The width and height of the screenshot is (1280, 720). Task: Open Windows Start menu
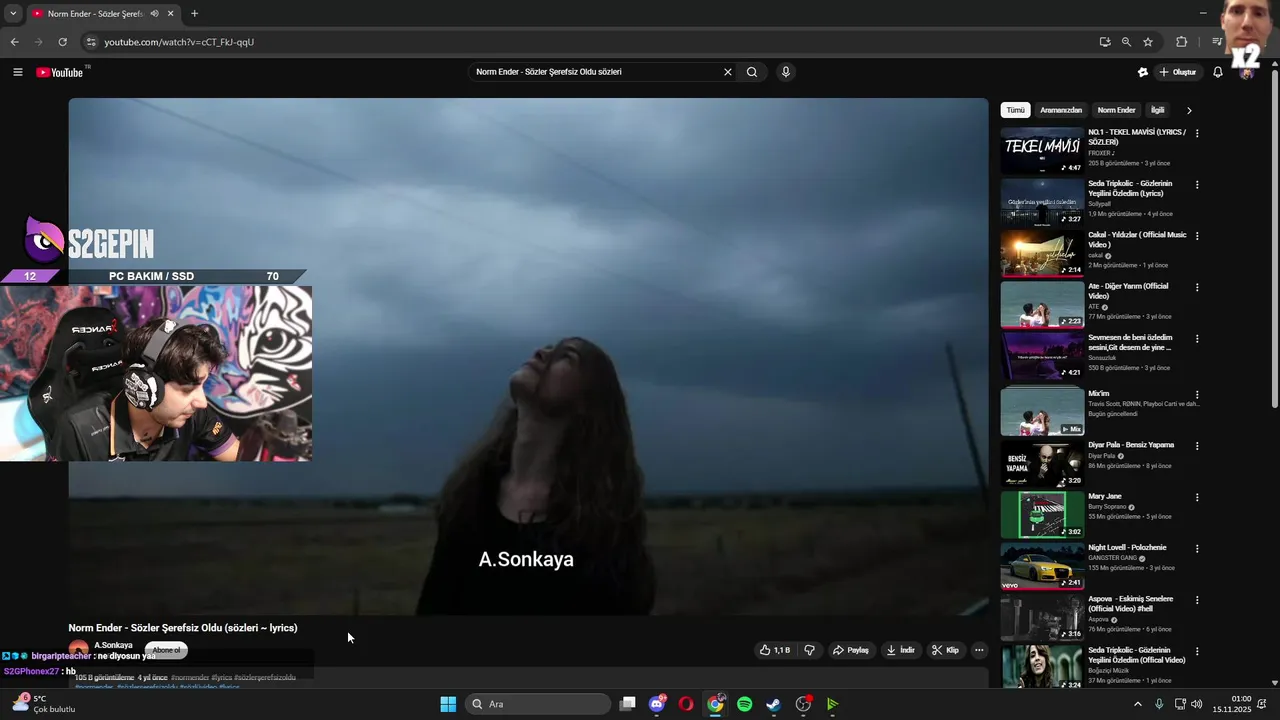[x=448, y=704]
